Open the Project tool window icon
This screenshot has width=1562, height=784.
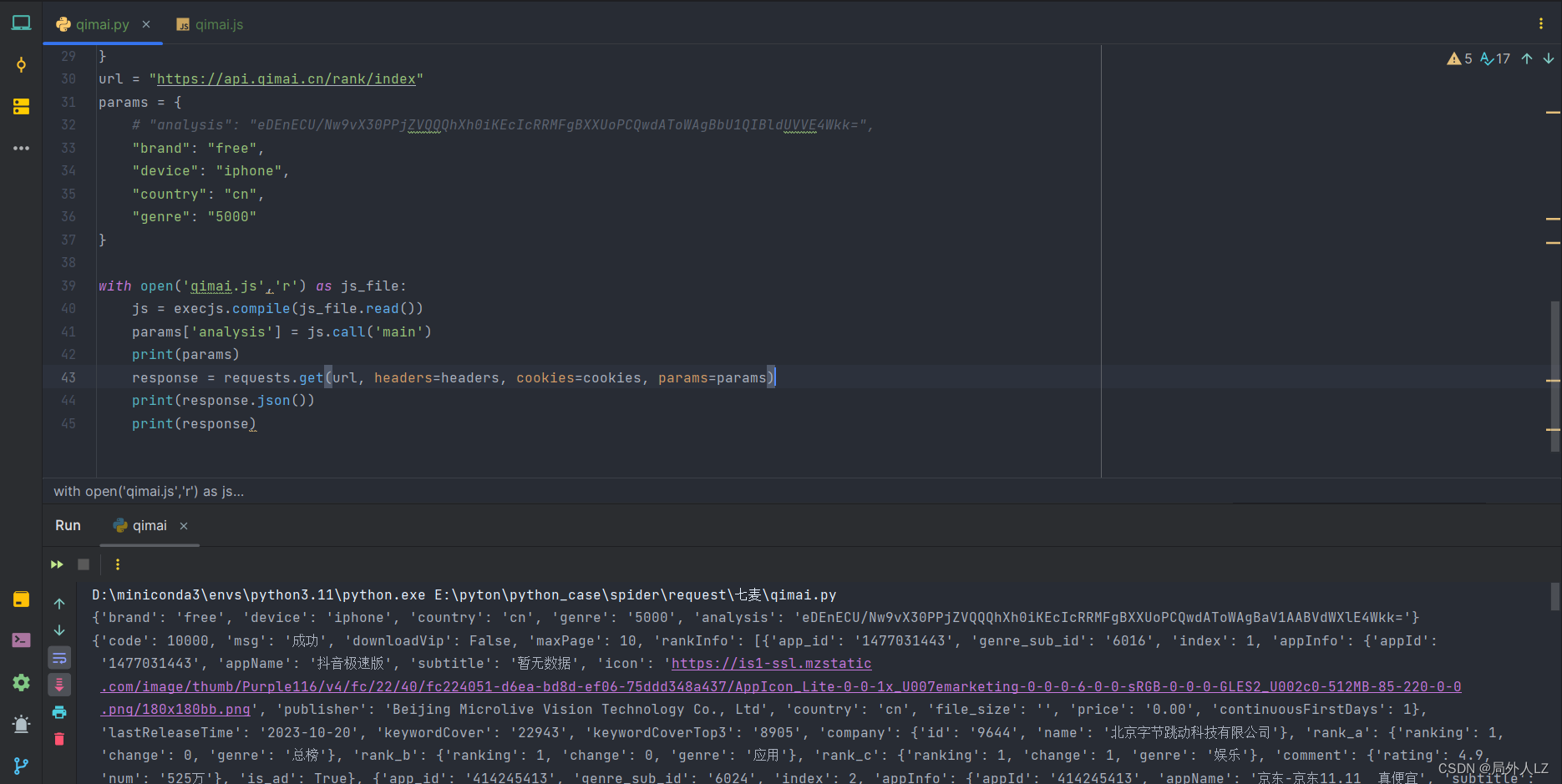(21, 23)
